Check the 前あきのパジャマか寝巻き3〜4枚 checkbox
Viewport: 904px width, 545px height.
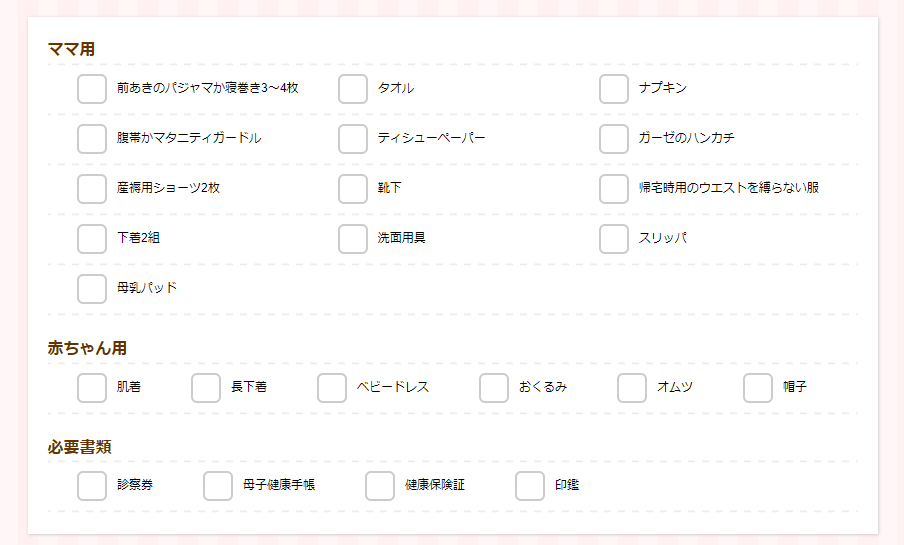[92, 89]
